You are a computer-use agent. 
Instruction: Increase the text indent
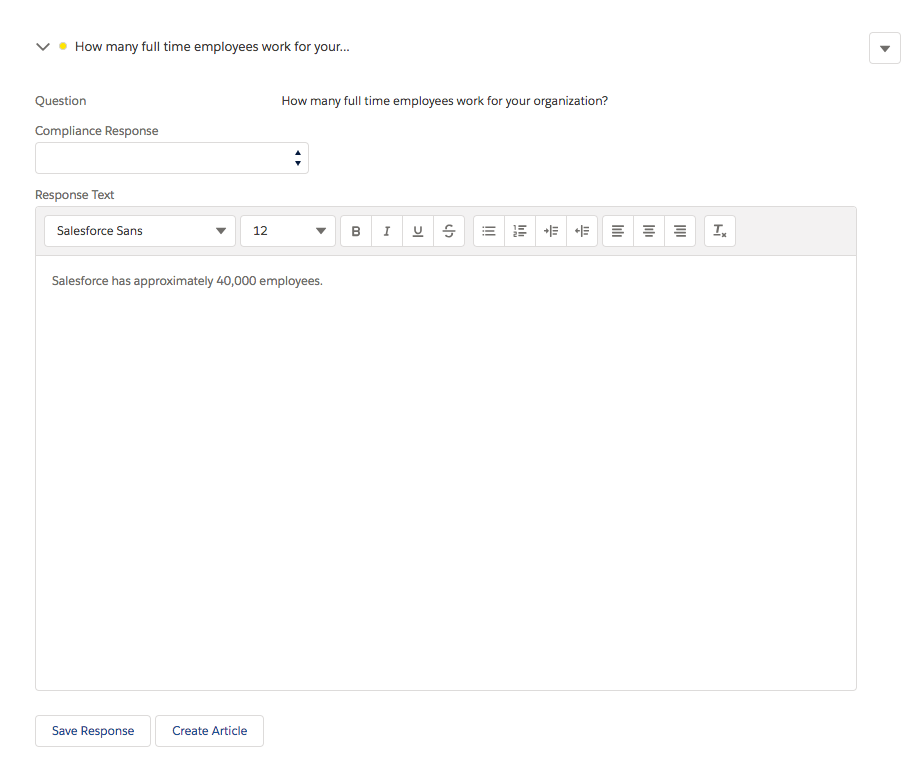(551, 231)
